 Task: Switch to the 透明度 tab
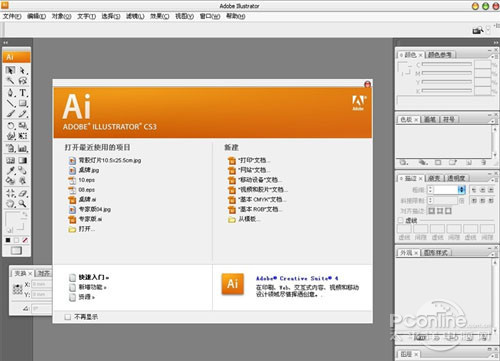tap(456, 178)
